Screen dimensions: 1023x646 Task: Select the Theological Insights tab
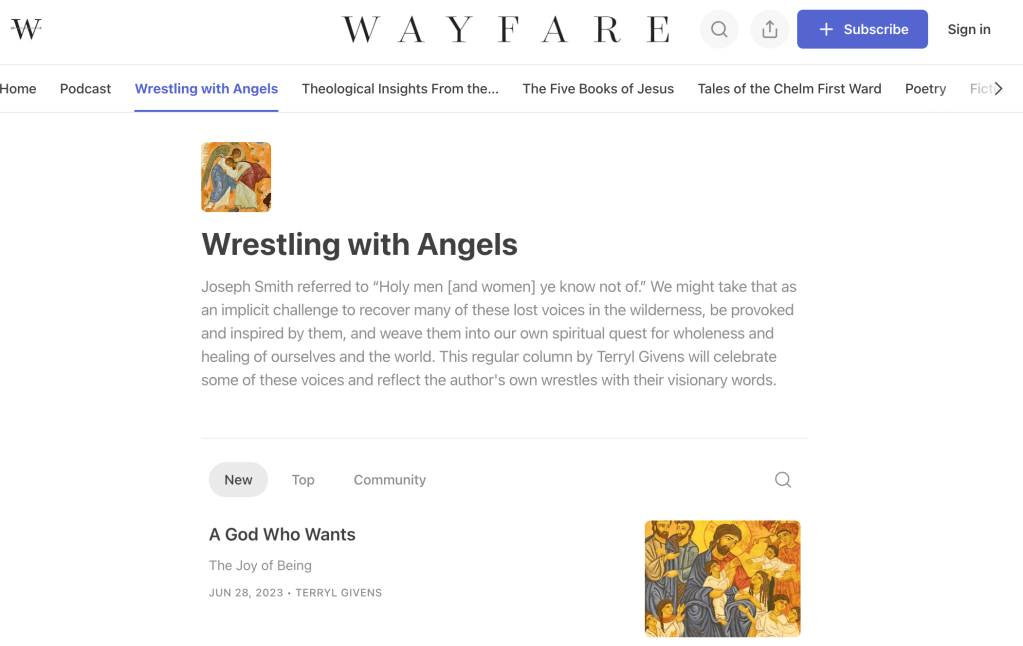click(x=400, y=89)
